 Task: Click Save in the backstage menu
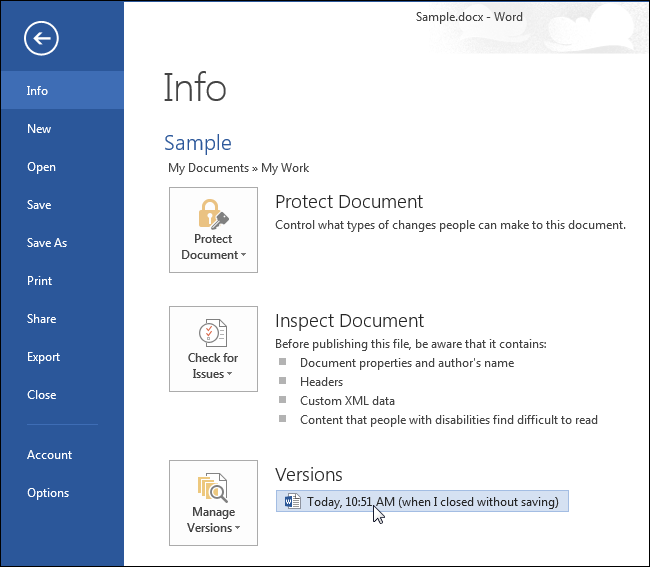tap(39, 205)
